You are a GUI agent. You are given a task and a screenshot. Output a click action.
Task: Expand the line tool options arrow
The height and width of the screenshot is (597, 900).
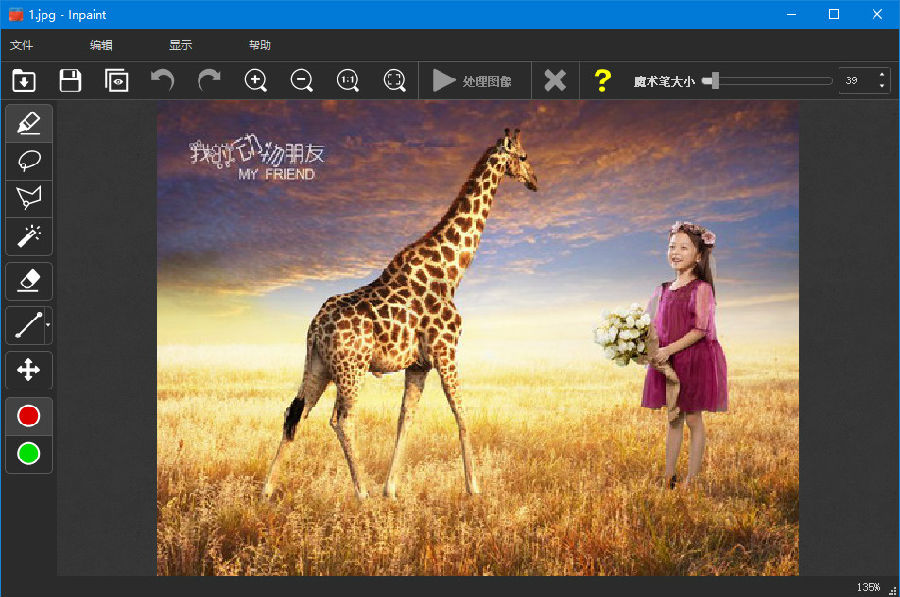coord(48,325)
